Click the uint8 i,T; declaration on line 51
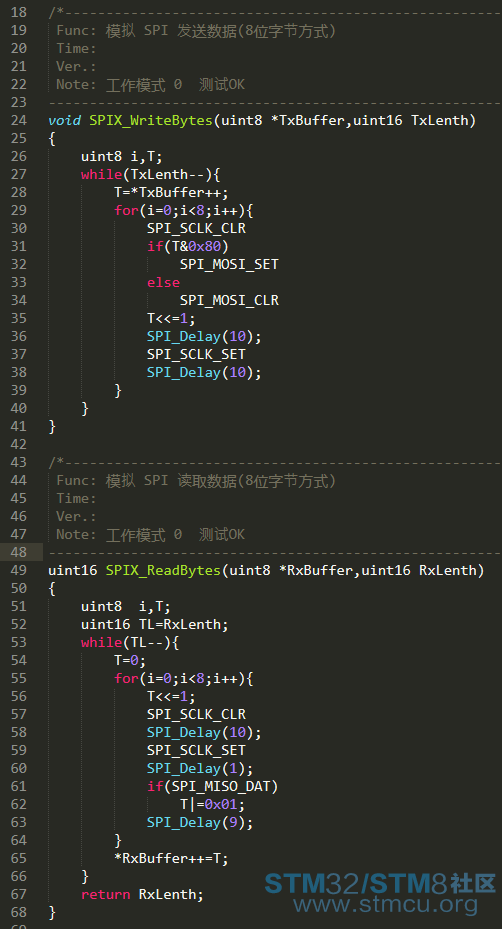 tap(126, 607)
